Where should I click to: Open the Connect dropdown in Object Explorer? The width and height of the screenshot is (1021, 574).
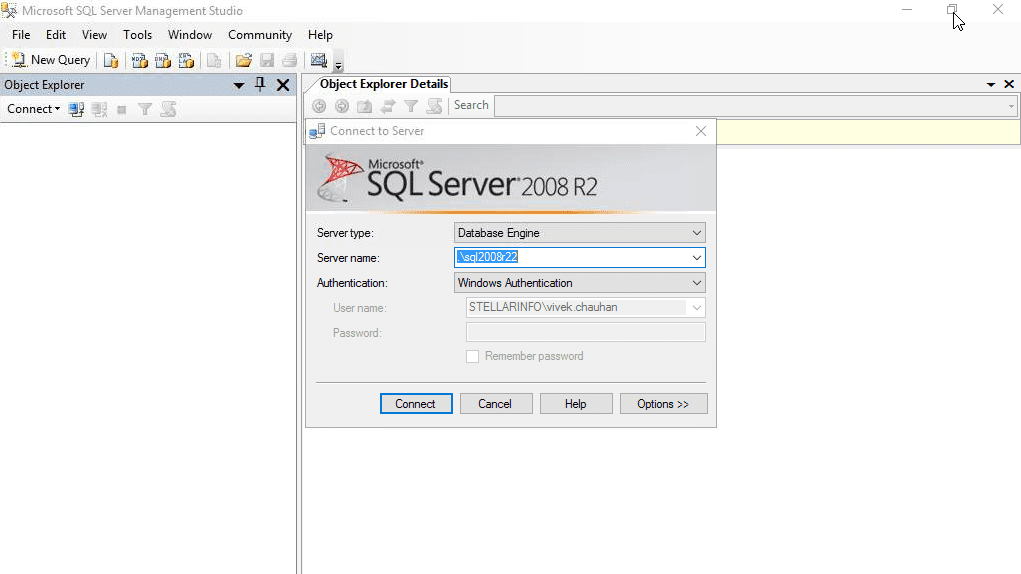pyautogui.click(x=34, y=109)
